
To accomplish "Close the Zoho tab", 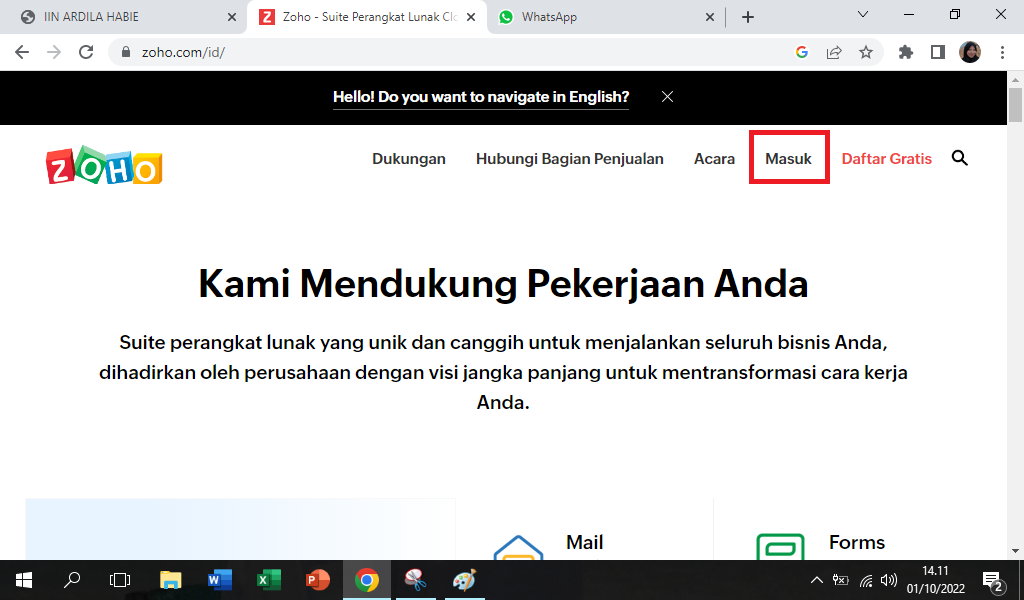I will tap(471, 17).
